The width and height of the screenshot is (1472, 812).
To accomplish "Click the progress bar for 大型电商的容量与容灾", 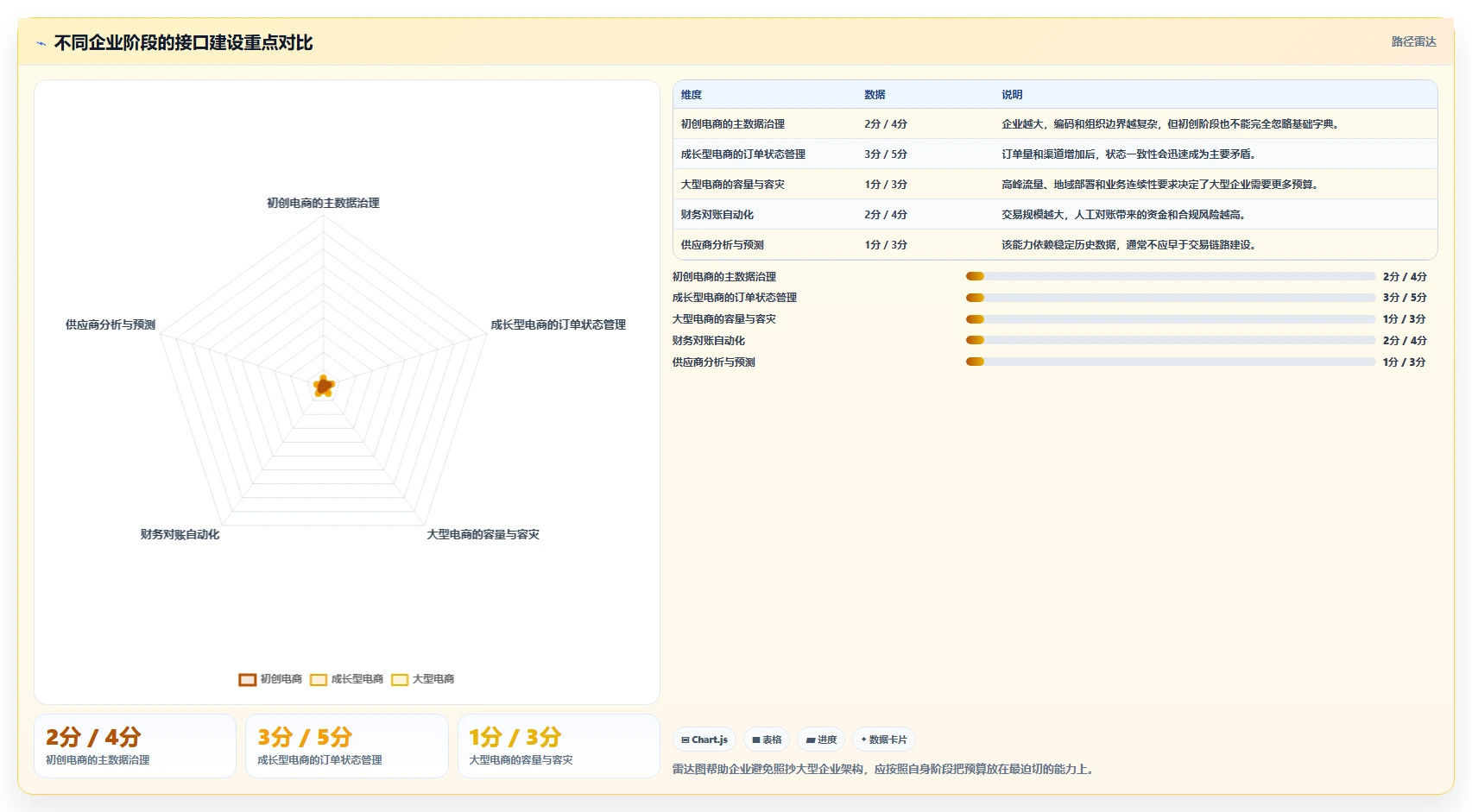I will tap(1171, 319).
